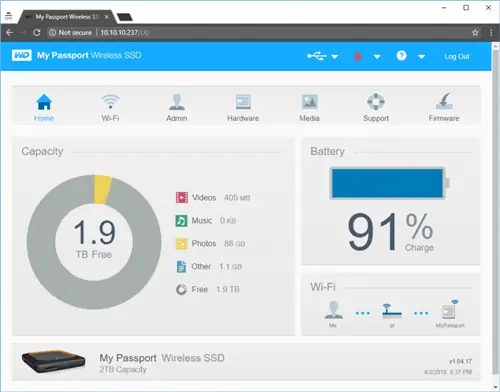Select the My Passport Wireless SSD browser tab

coord(67,17)
